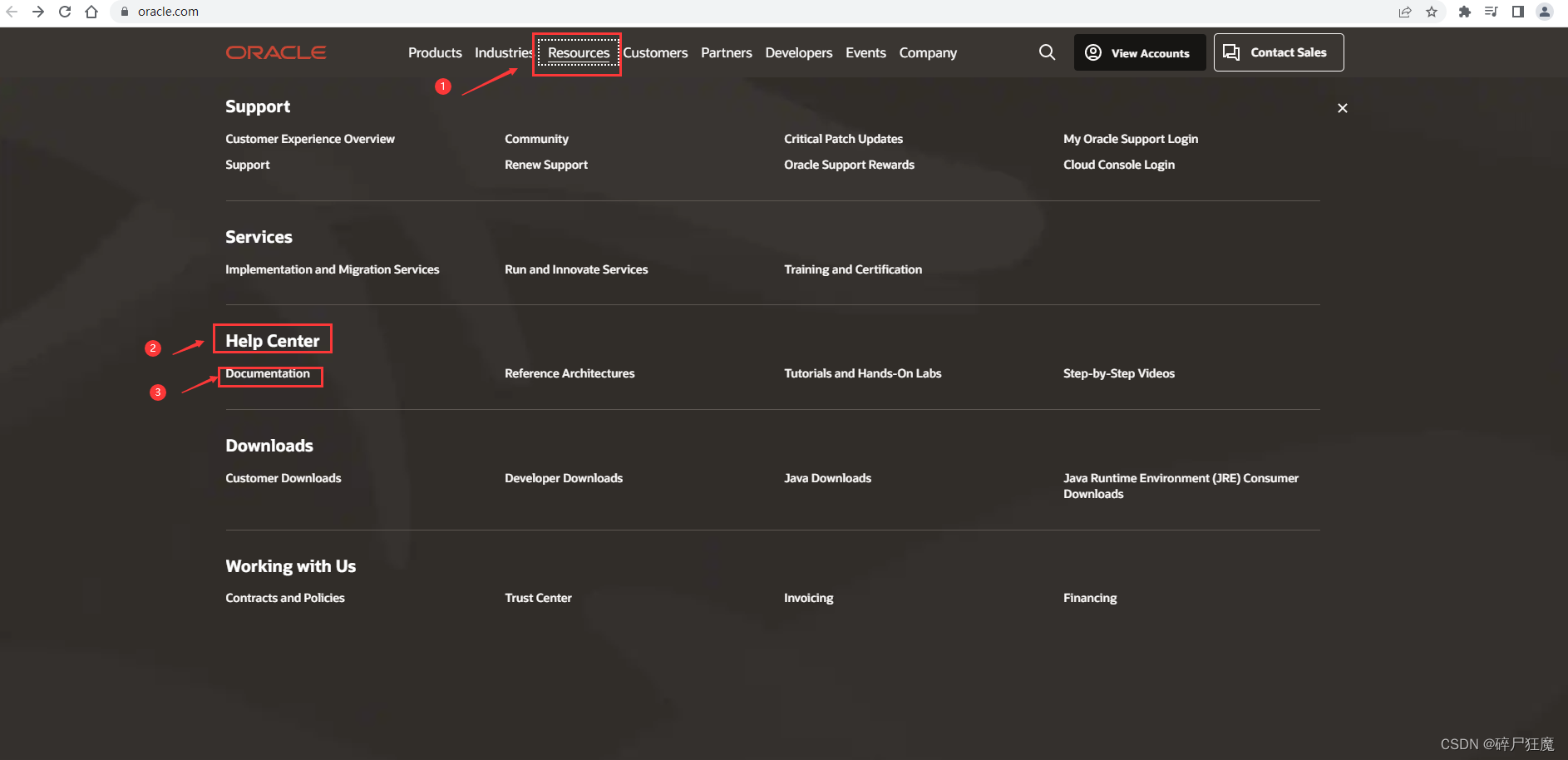The width and height of the screenshot is (1568, 760).
Task: Click the Oracle logo
Action: coord(276,52)
